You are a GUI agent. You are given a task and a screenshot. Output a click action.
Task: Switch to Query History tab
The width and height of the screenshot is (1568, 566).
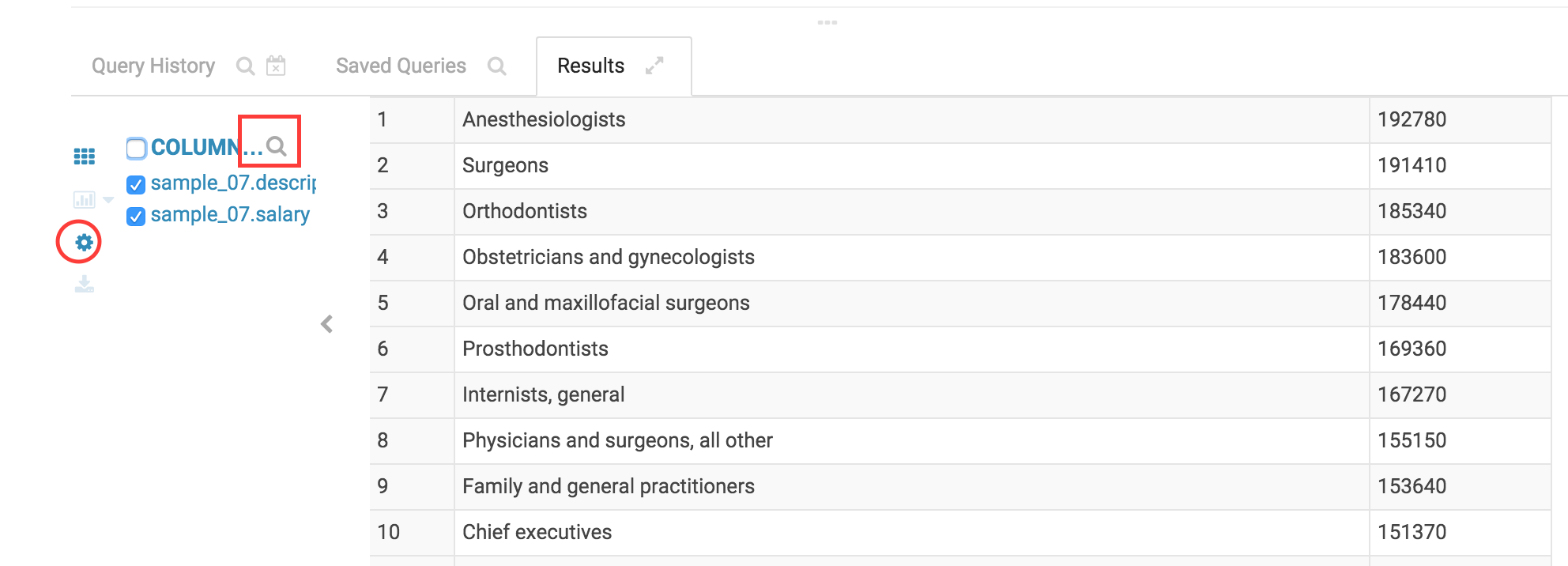[153, 66]
